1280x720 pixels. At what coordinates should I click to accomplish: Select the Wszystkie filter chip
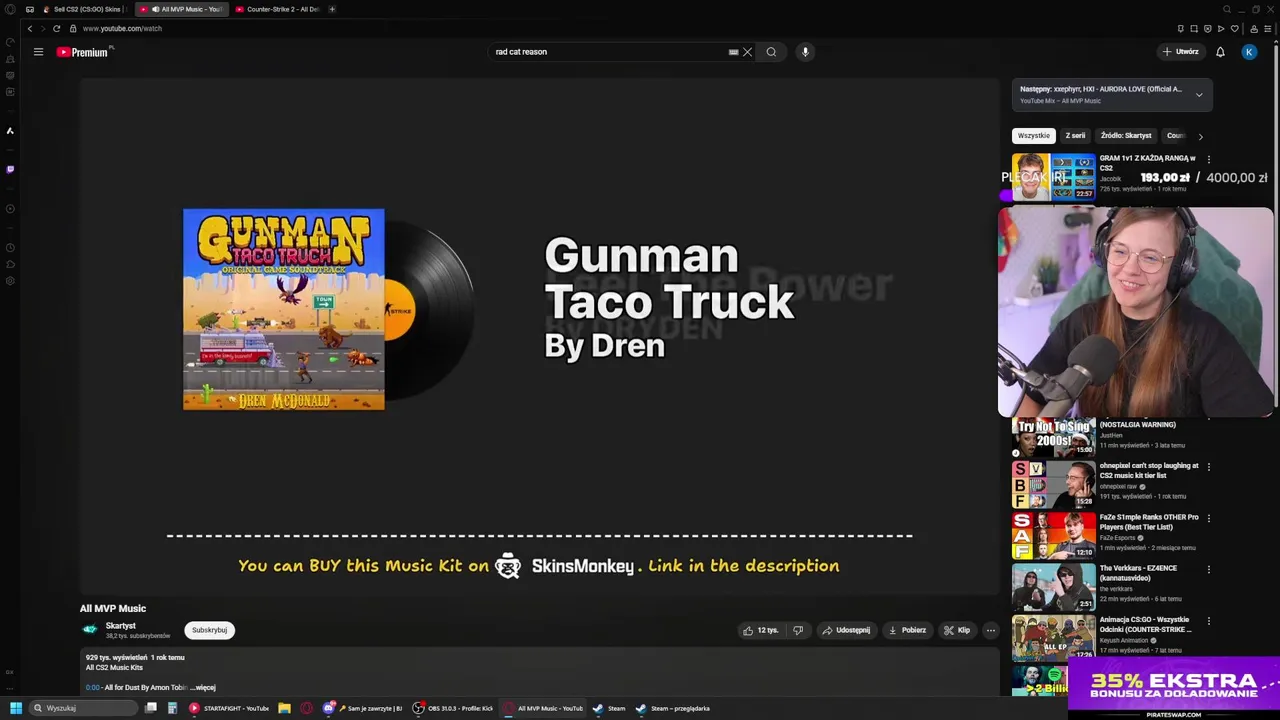pyautogui.click(x=1034, y=135)
